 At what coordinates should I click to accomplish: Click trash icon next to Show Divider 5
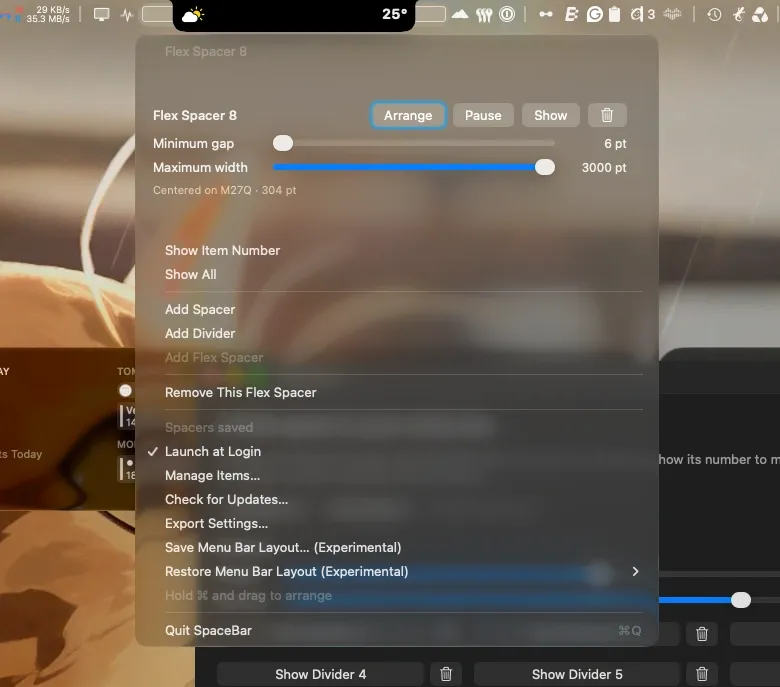pos(702,674)
